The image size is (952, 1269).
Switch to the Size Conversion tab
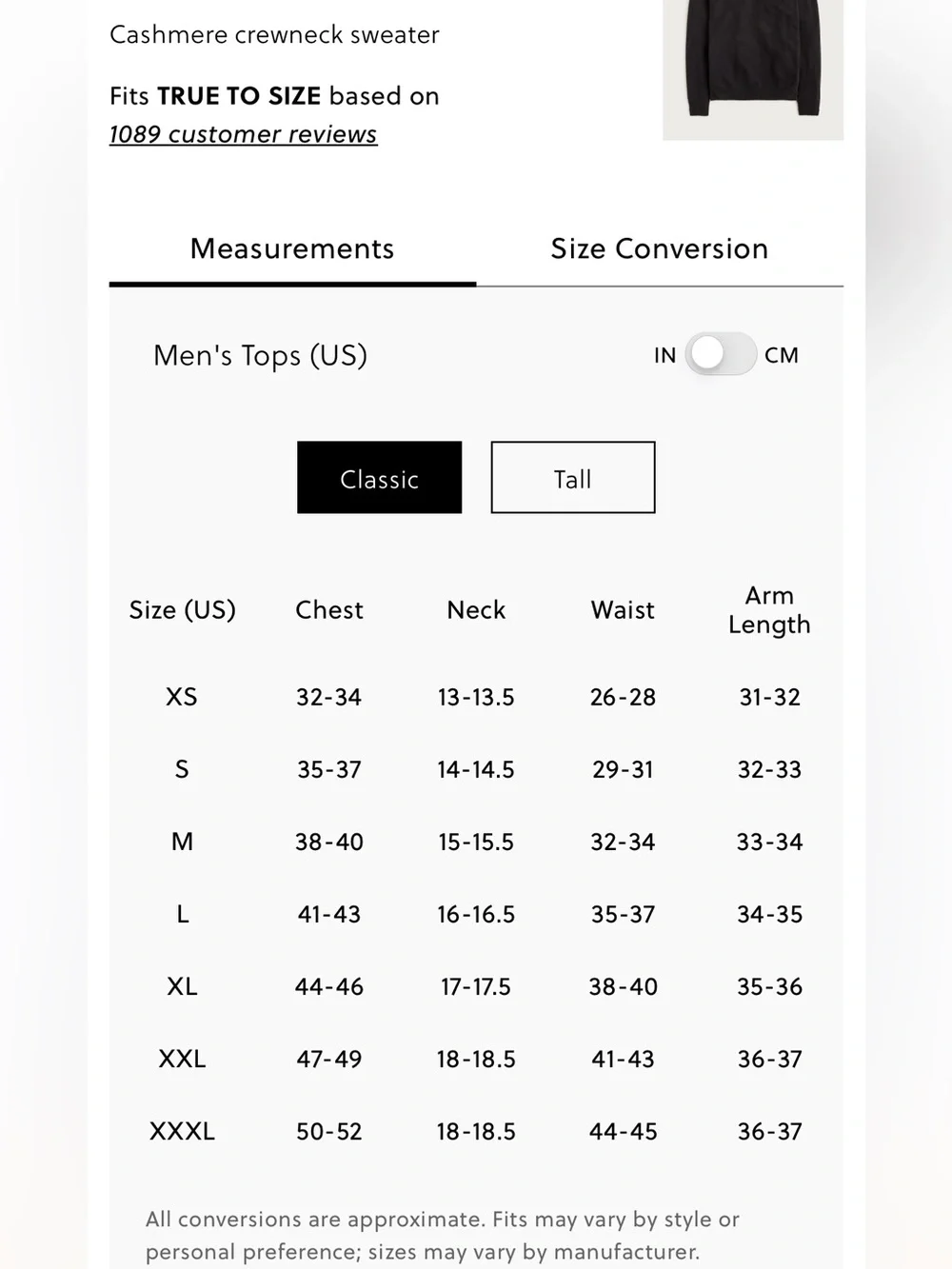pyautogui.click(x=660, y=249)
